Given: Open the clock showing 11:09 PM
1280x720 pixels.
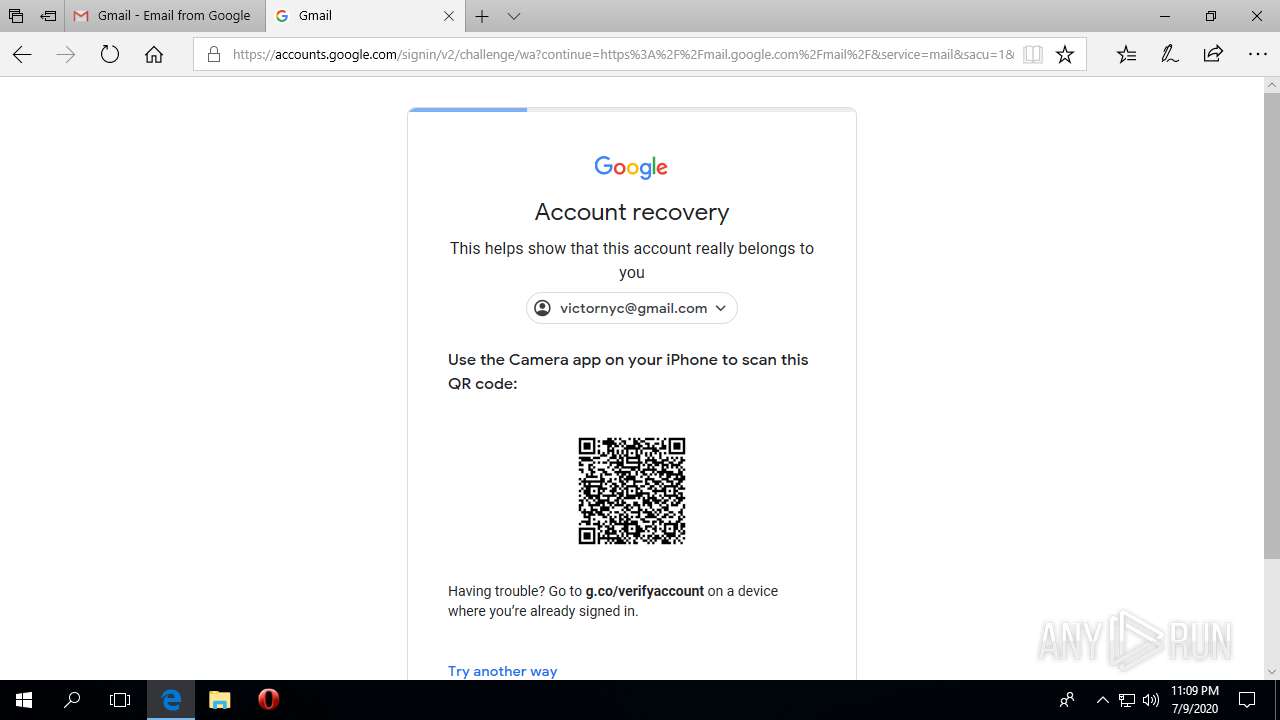Looking at the screenshot, I should coord(1195,700).
